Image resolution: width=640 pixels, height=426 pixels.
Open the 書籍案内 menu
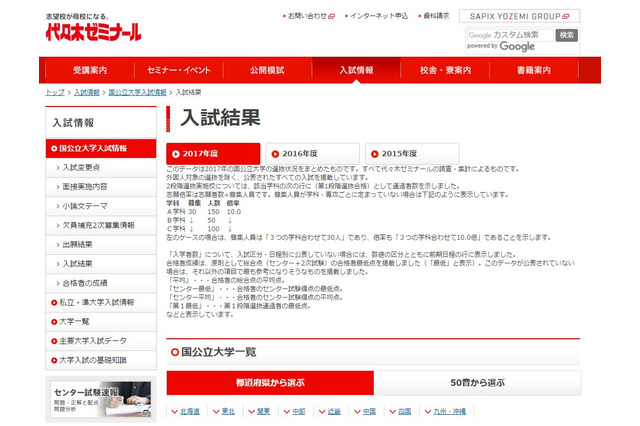pos(534,70)
